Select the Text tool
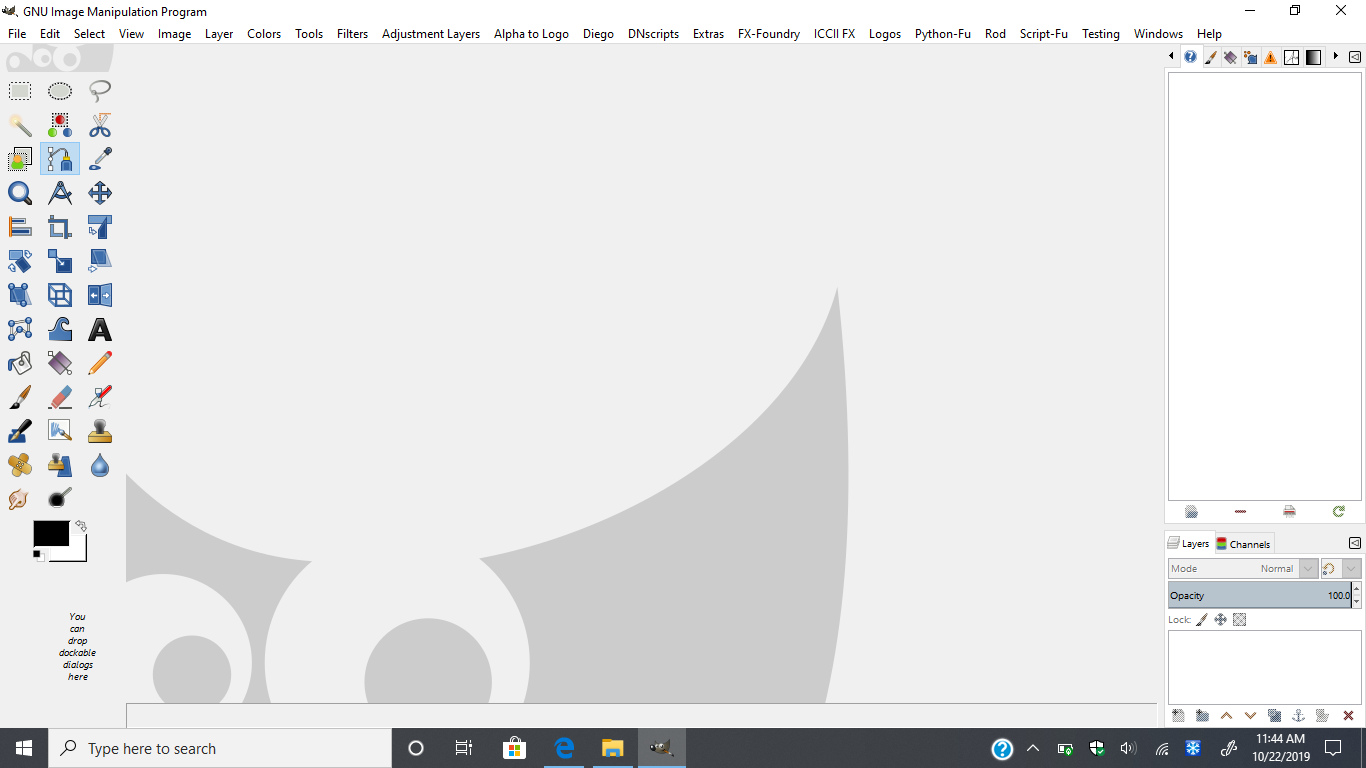This screenshot has width=1366, height=768. pyautogui.click(x=100, y=329)
